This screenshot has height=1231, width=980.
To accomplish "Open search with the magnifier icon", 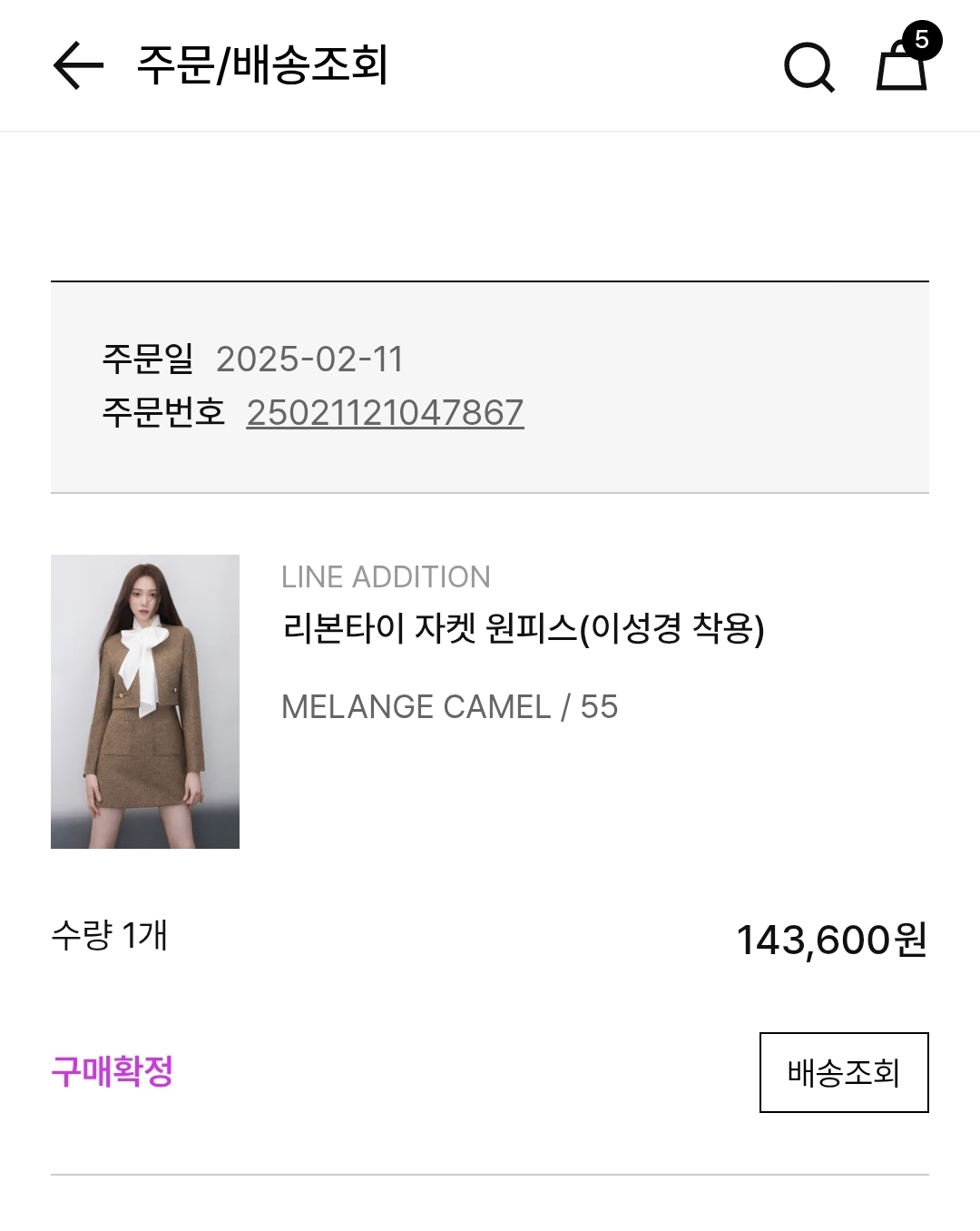I will click(808, 66).
